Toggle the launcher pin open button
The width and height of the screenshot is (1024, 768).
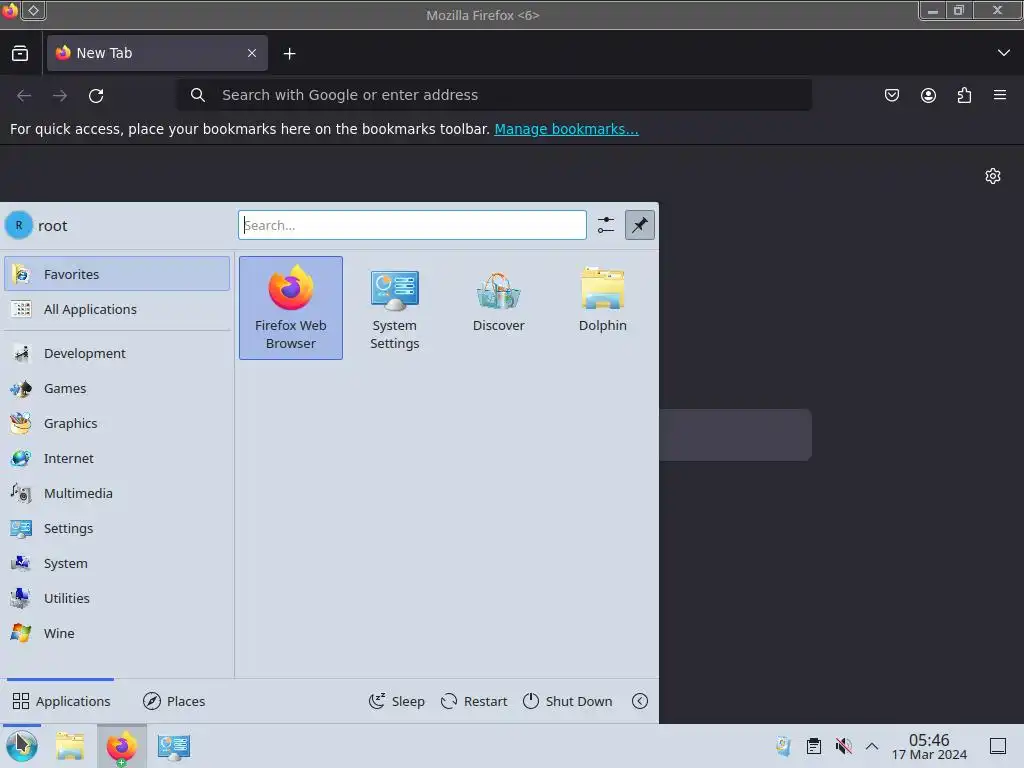click(x=639, y=225)
